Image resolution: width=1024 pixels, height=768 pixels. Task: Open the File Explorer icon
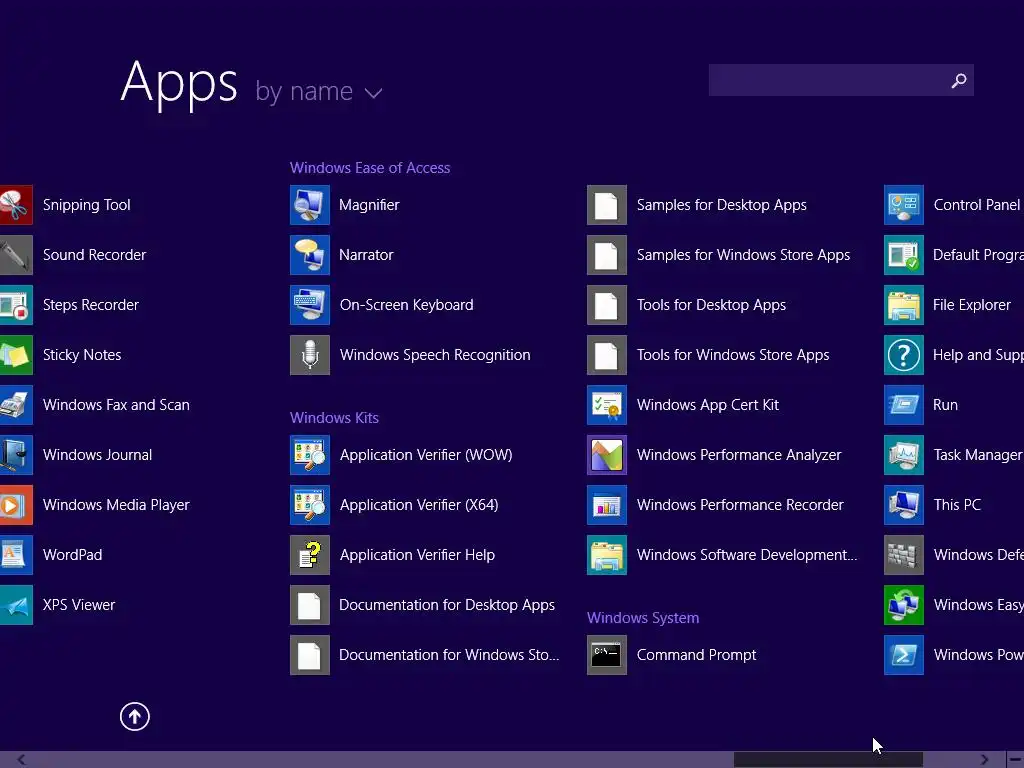coord(904,305)
